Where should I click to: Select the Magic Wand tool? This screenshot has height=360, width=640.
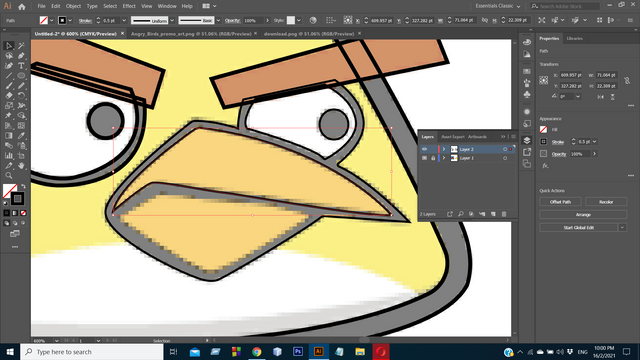21,46
